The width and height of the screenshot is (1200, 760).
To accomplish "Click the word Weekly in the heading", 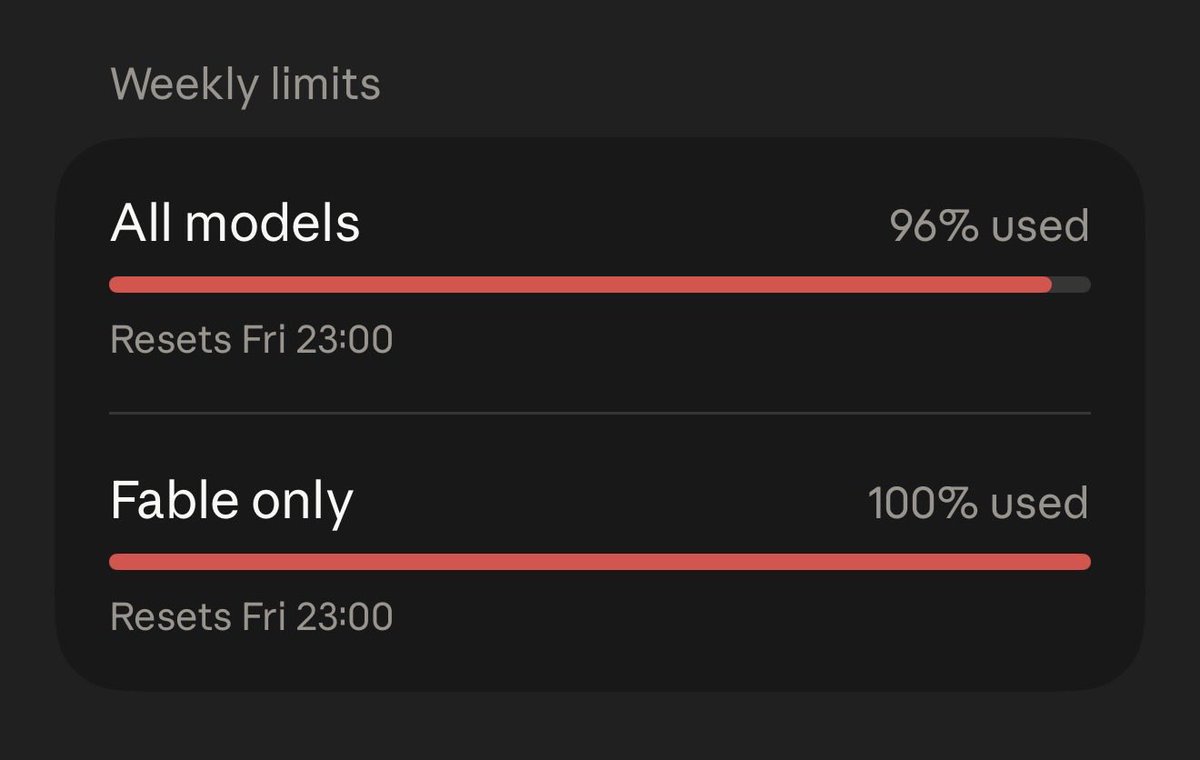I will pyautogui.click(x=185, y=87).
